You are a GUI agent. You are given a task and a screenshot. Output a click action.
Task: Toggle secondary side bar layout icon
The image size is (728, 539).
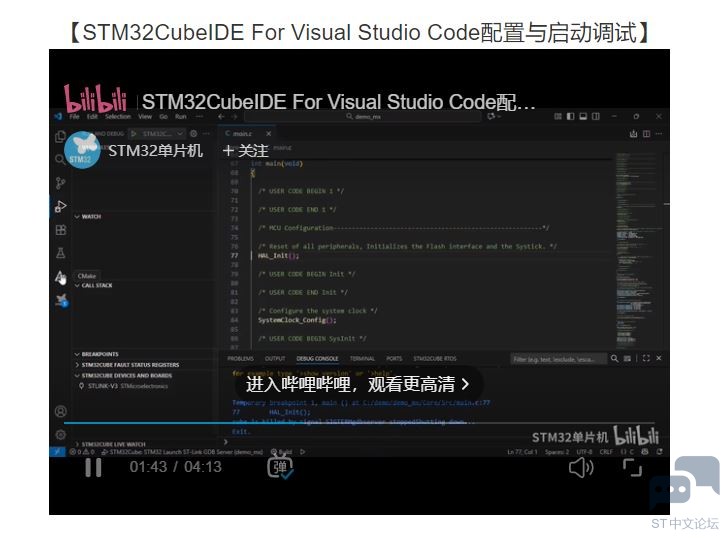(x=596, y=116)
